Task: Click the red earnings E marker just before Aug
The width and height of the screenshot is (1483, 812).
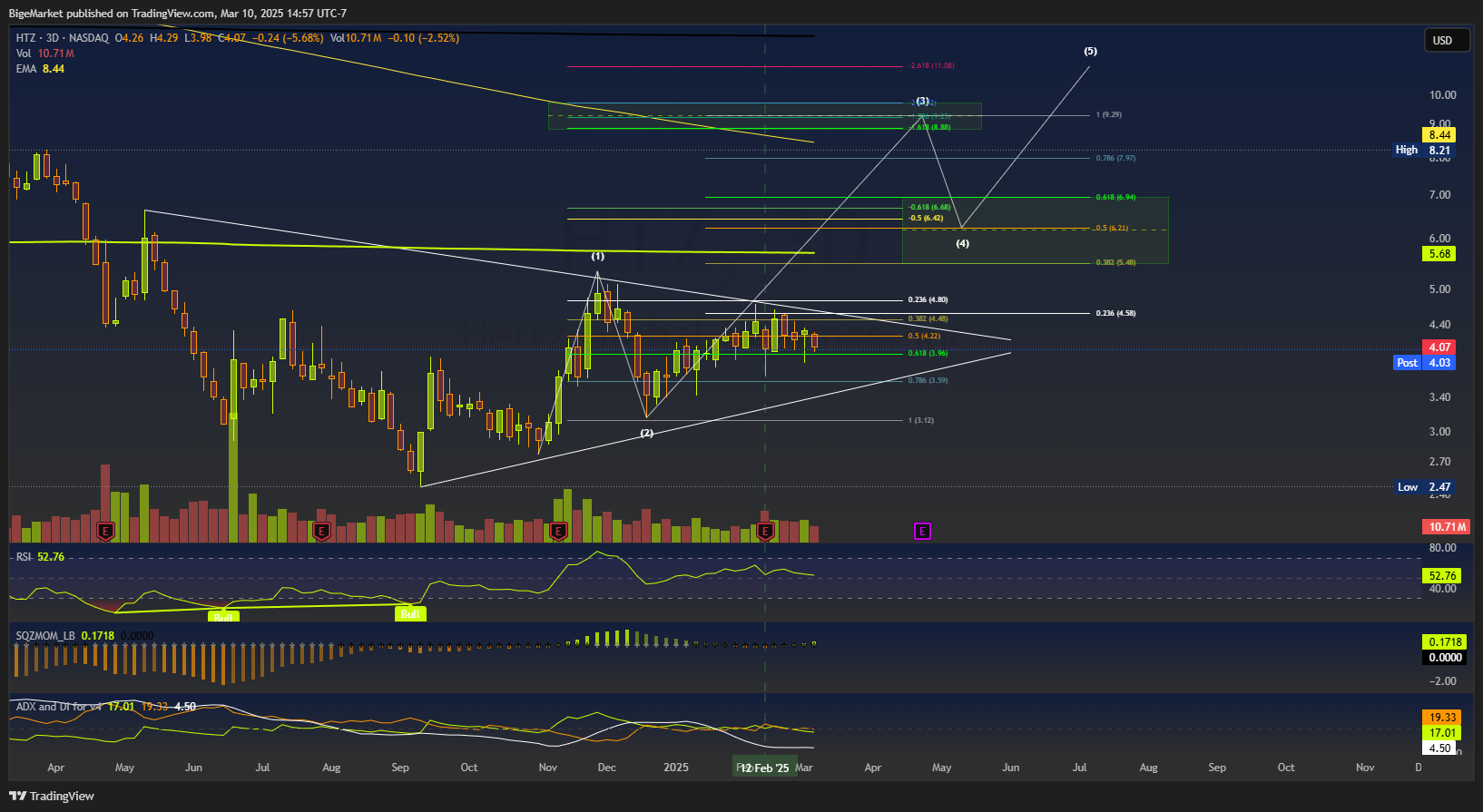Action: pos(320,532)
